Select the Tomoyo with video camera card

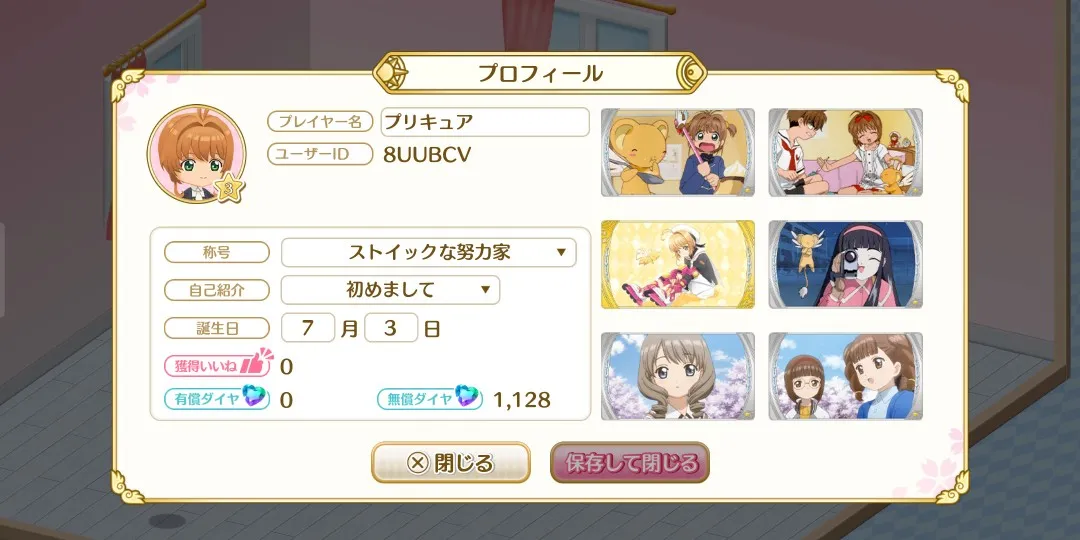tap(846, 264)
